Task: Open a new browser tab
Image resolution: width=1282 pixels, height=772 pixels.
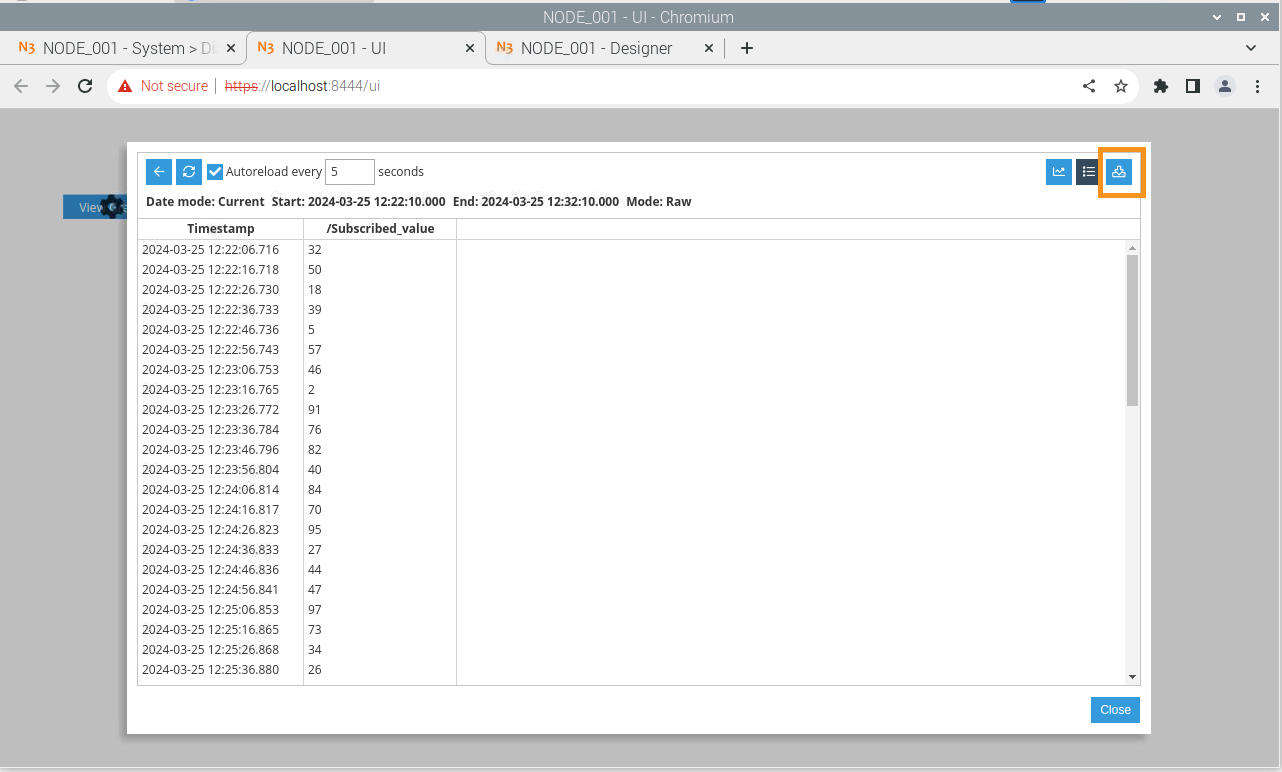Action: coord(746,48)
